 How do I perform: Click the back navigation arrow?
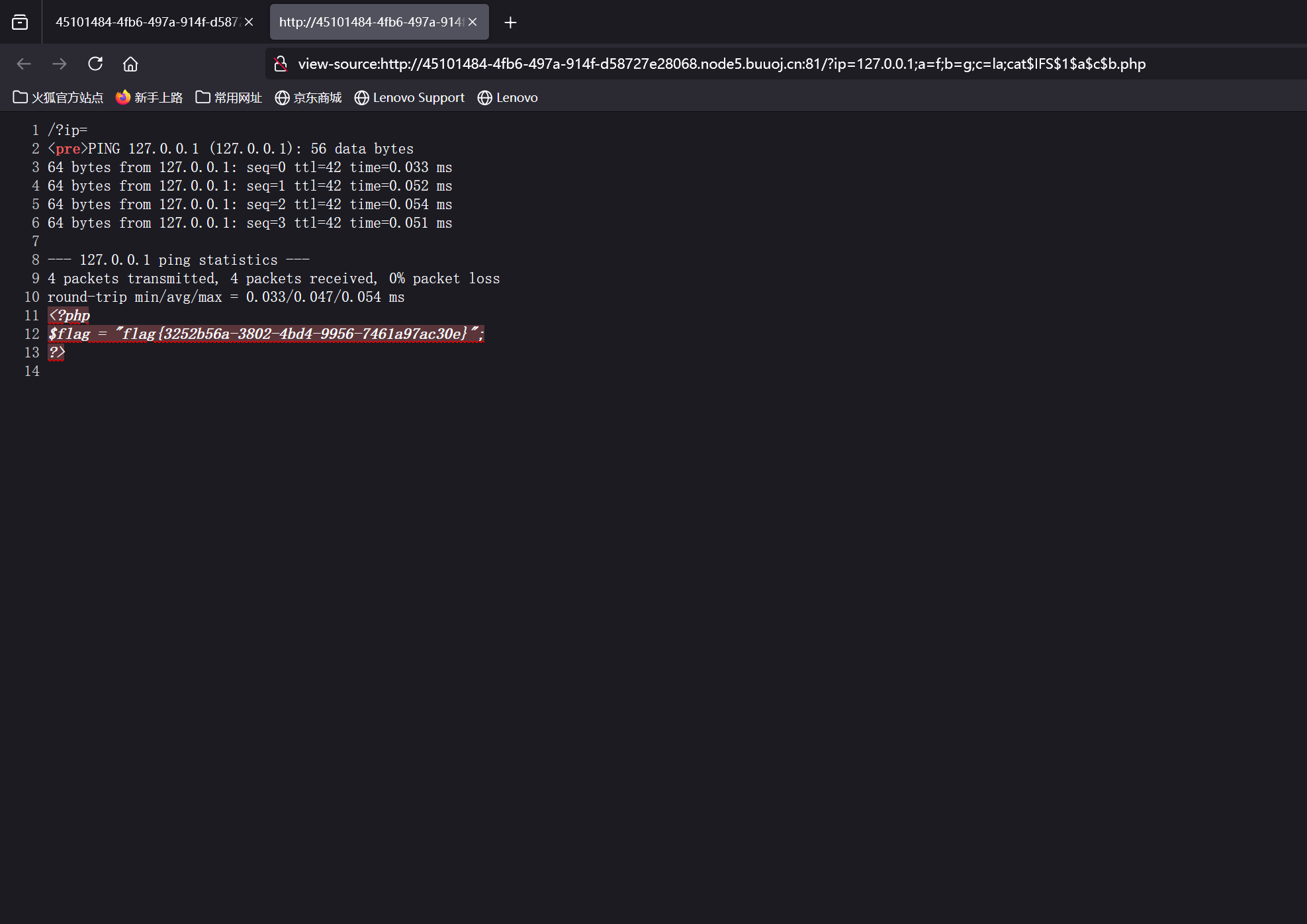point(24,64)
